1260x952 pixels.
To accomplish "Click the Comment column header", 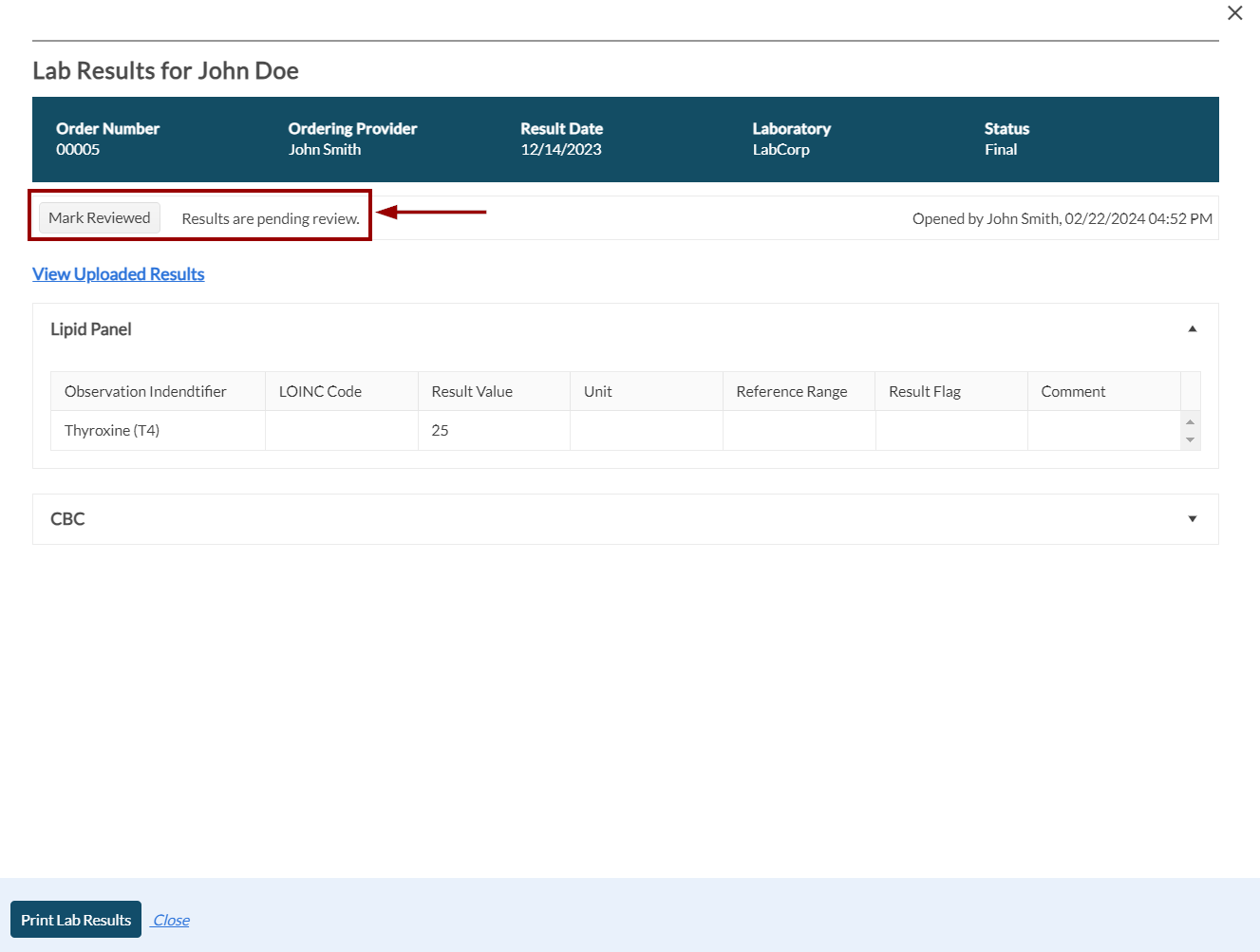I will 1073,392.
